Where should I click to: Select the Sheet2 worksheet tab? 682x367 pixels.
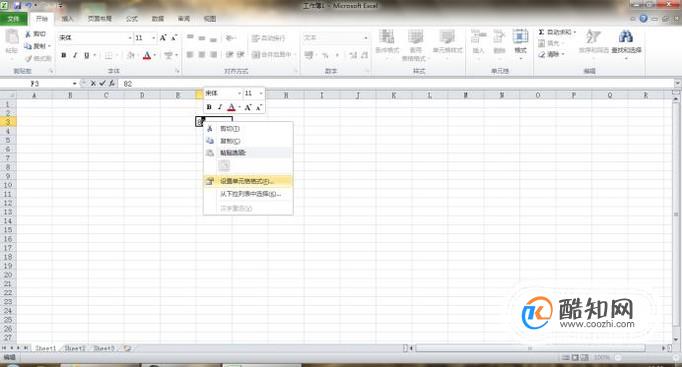coord(75,348)
